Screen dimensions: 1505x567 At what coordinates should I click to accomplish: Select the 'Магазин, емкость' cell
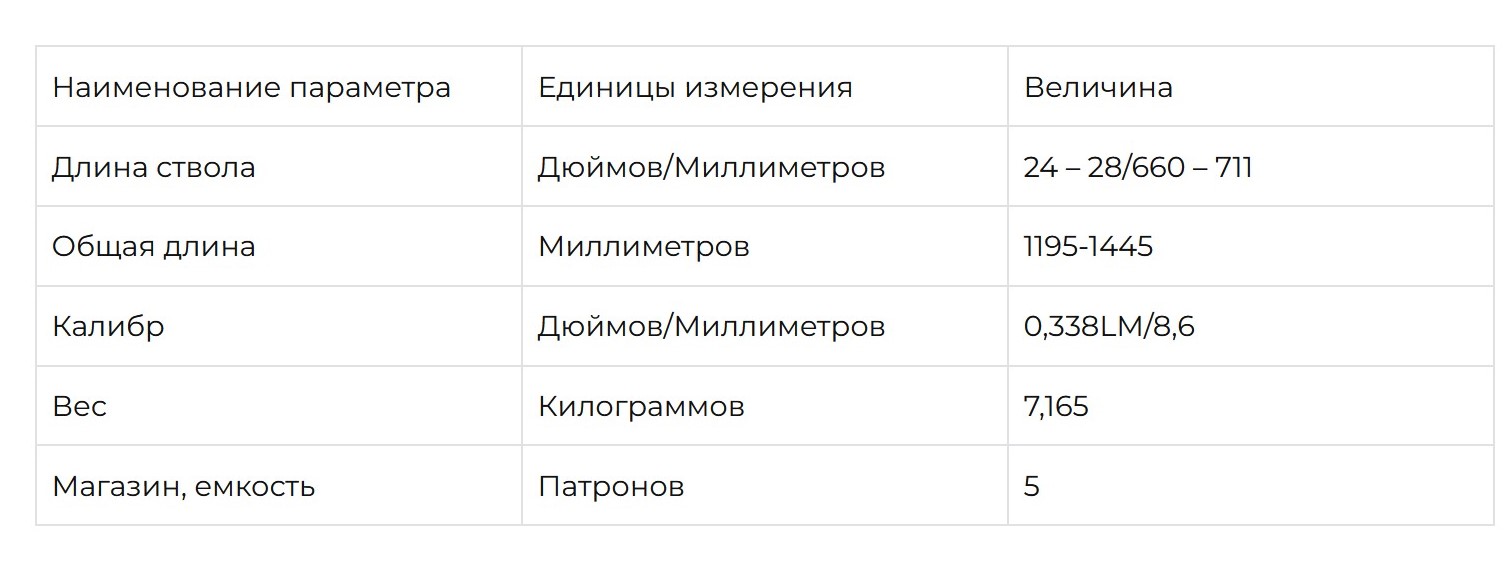(x=279, y=486)
